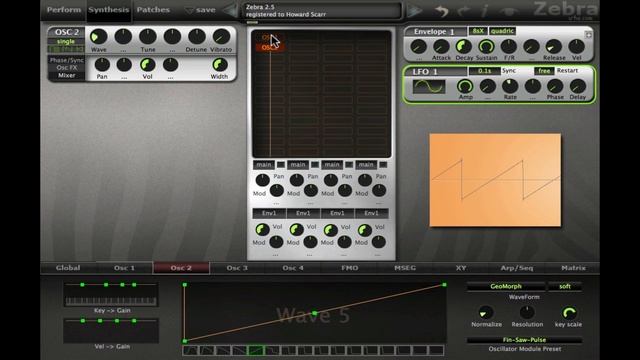640x360 pixels.
Task: Open the first 'Env1' lane dropdown
Action: pos(269,213)
